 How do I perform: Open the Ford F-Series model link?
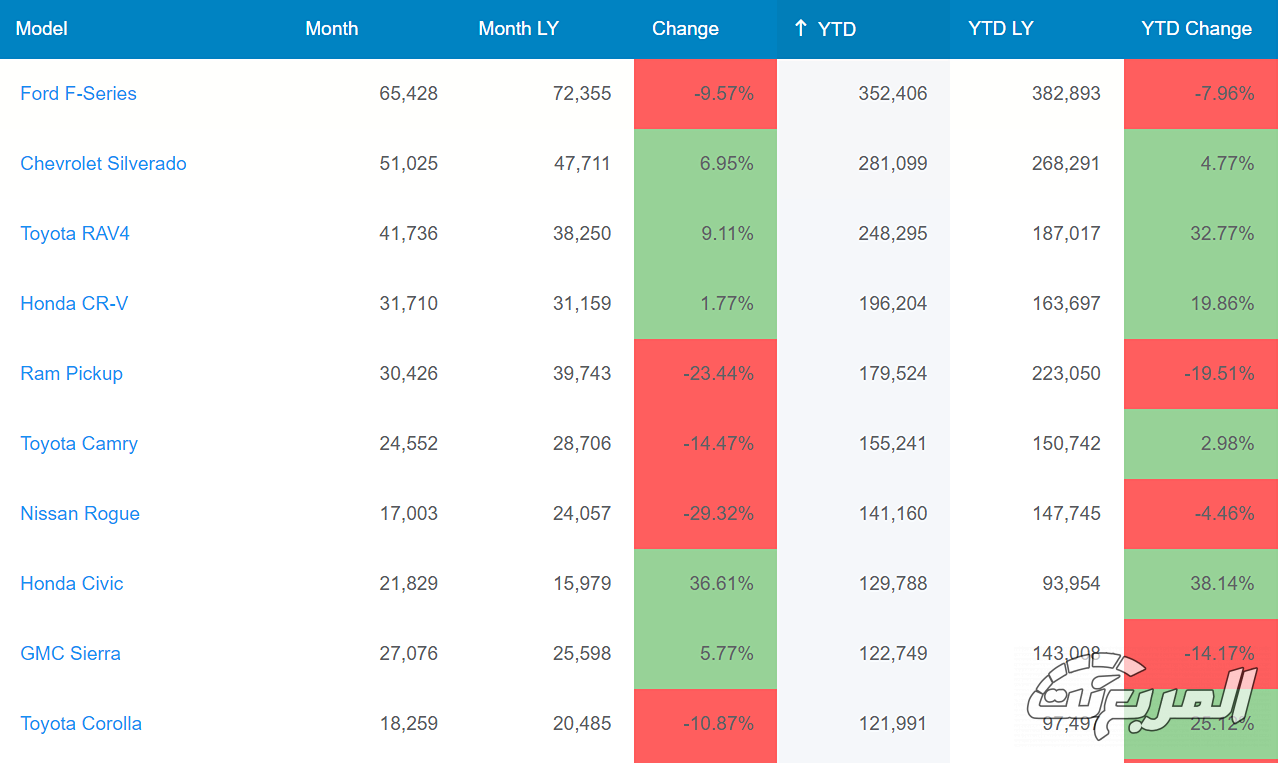[x=78, y=93]
